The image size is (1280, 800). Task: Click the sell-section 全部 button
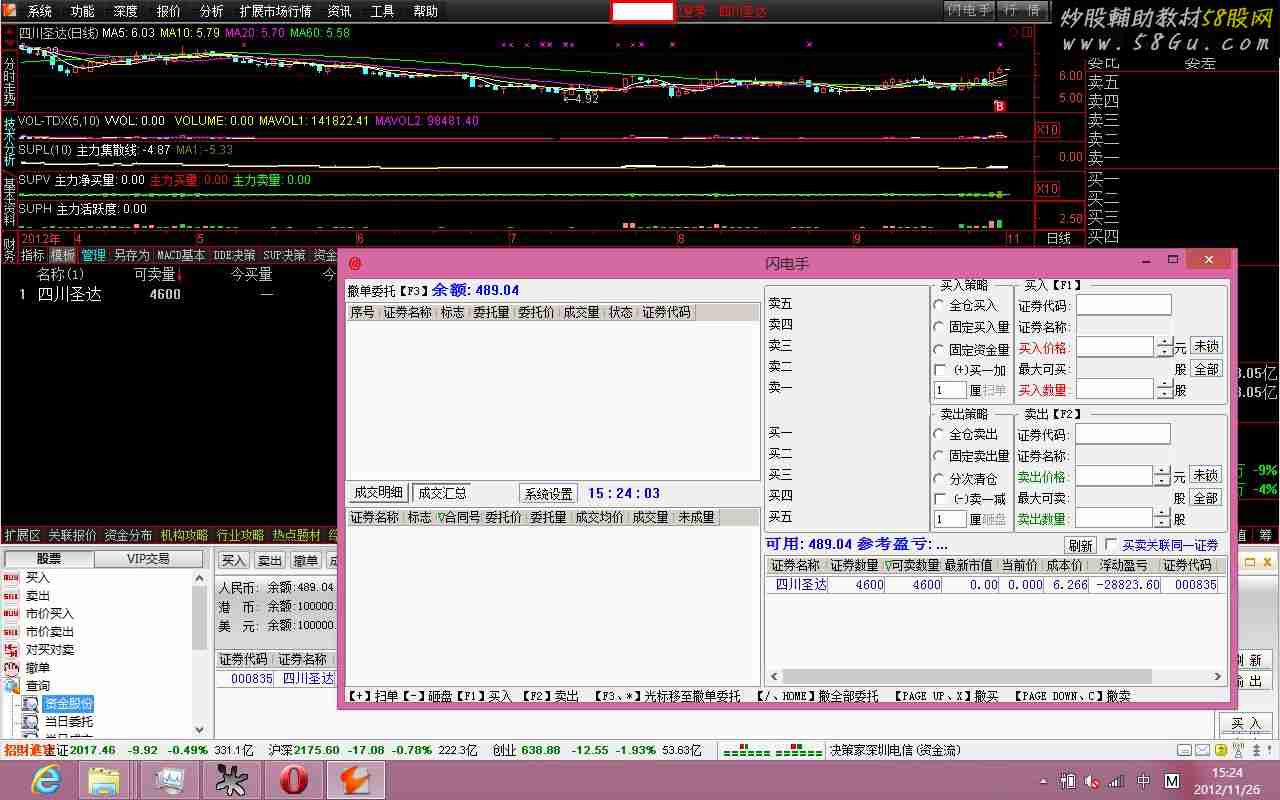point(1206,498)
